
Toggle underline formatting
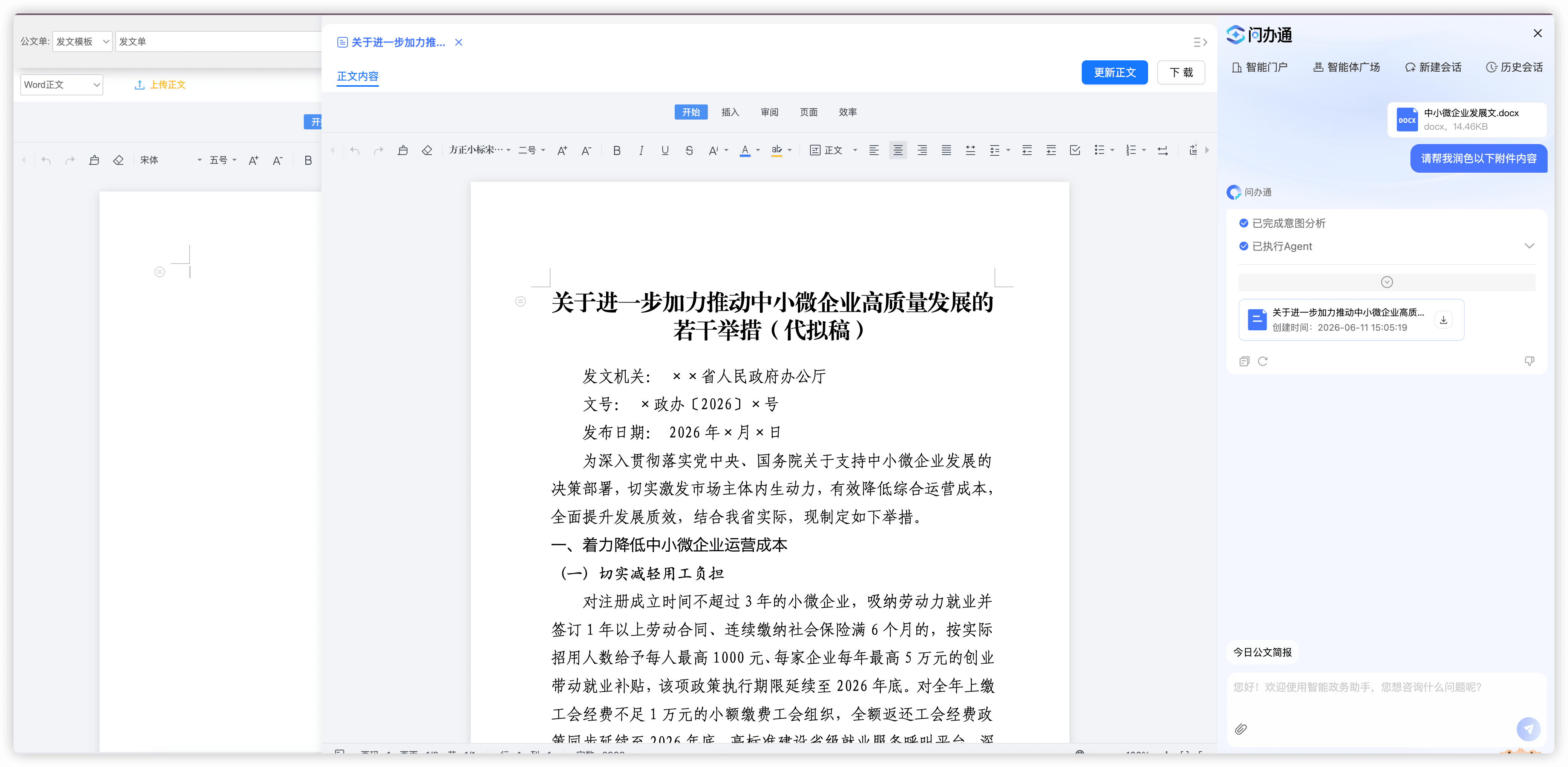(665, 150)
